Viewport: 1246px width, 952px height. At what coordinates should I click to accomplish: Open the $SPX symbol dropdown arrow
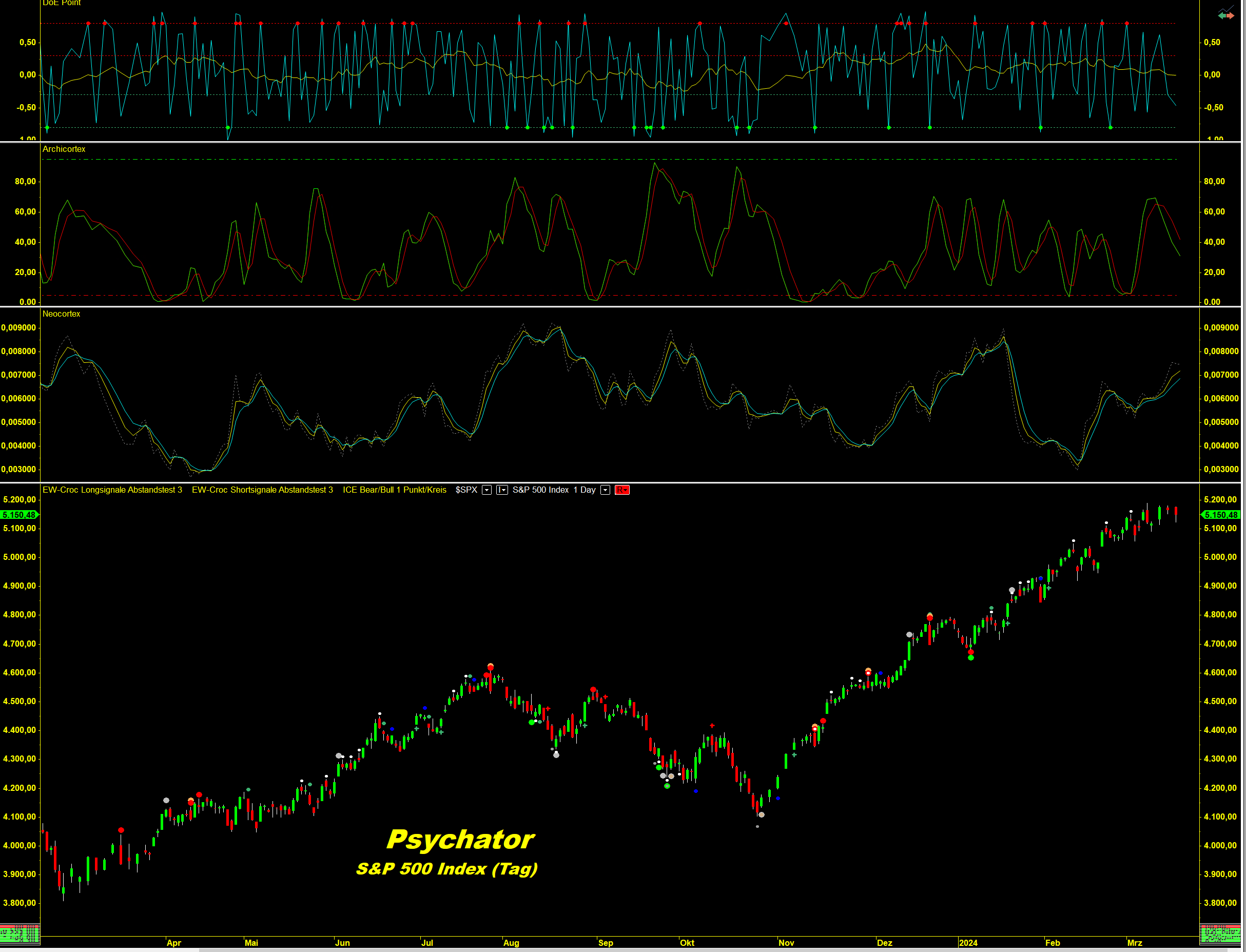[486, 490]
